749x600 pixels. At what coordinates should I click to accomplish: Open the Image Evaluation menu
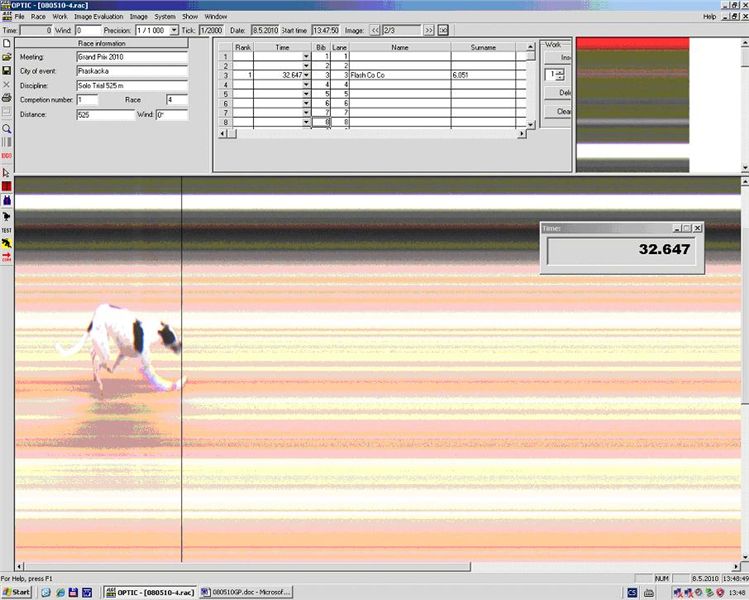(98, 16)
